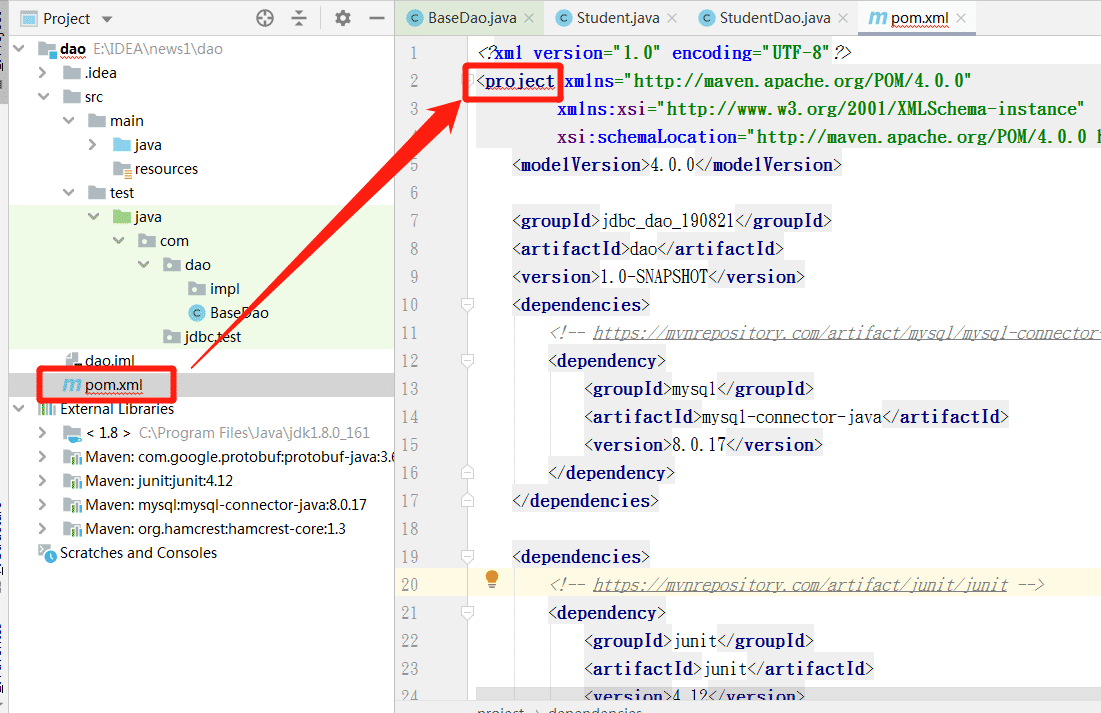This screenshot has height=713, width=1101.
Task: Click the com package icon
Action: 147,241
